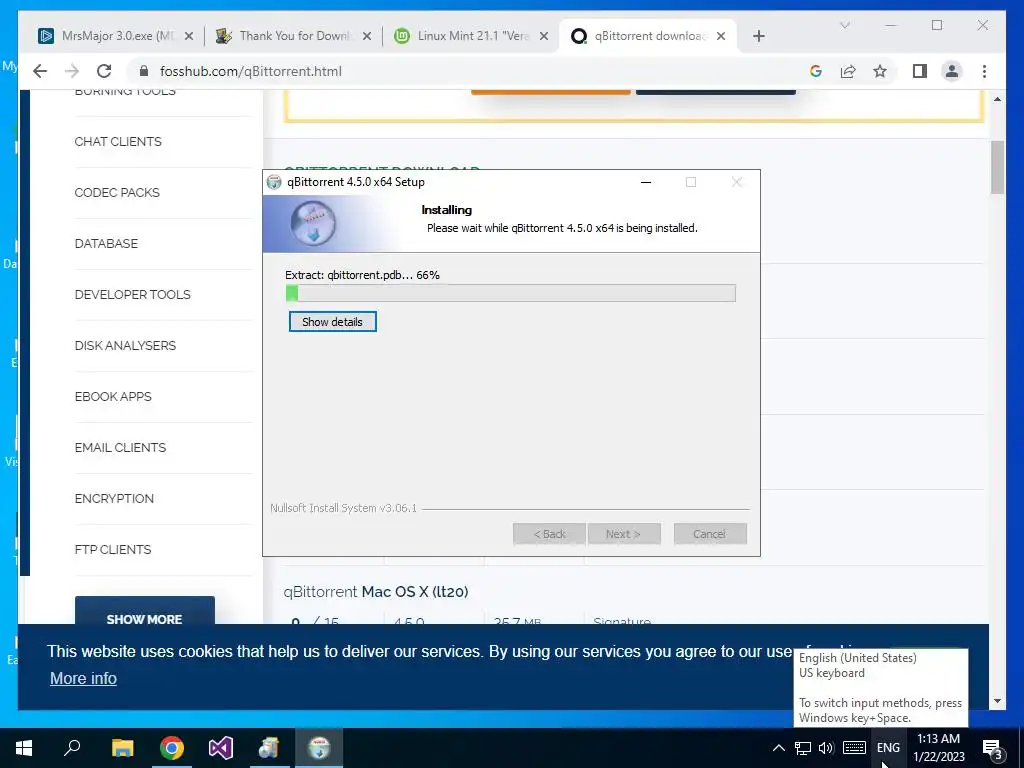Select qBittorrent Setup taskbar icon
The width and height of the screenshot is (1024, 768).
click(x=319, y=748)
